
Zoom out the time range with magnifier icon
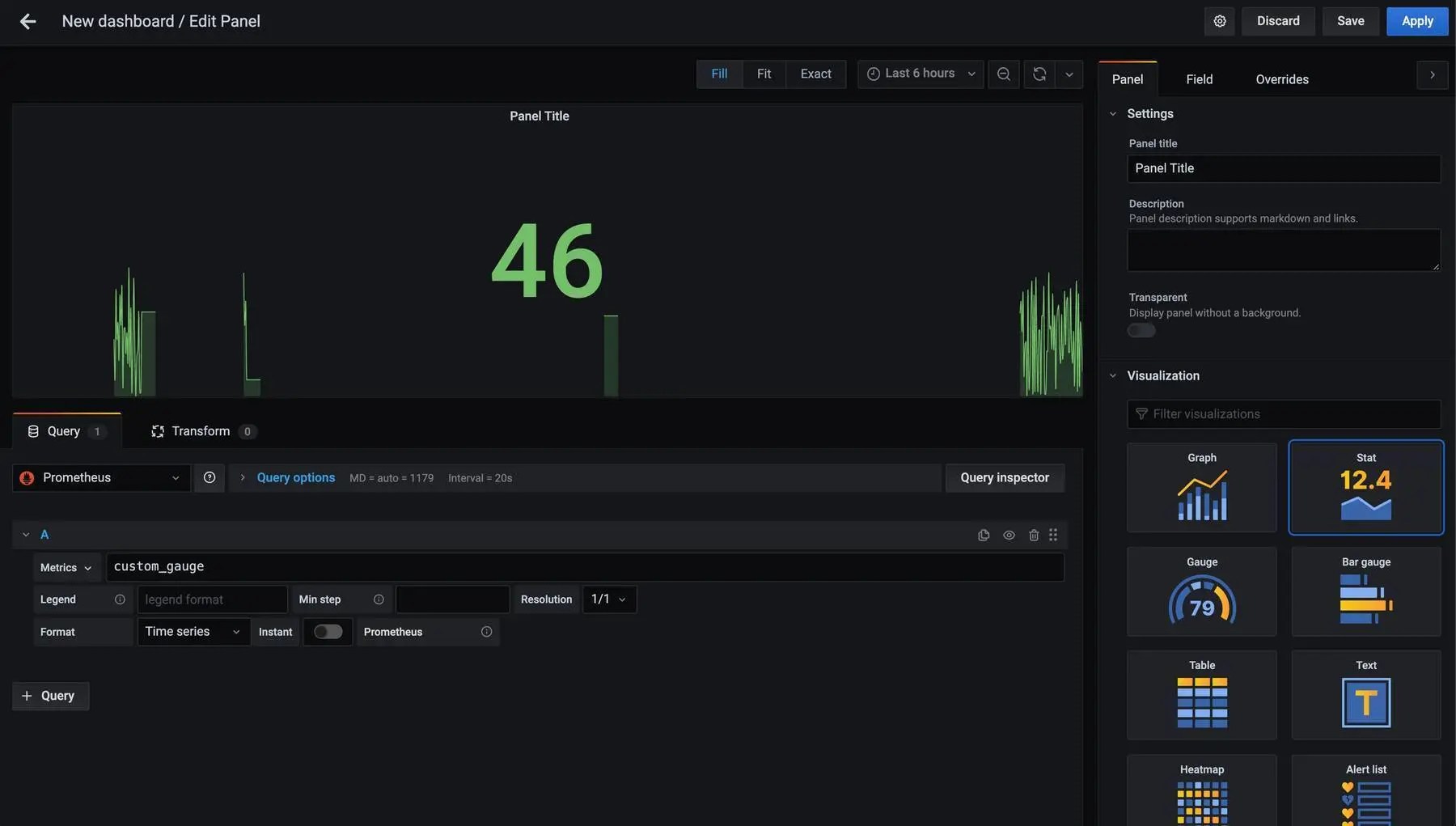pos(1003,73)
